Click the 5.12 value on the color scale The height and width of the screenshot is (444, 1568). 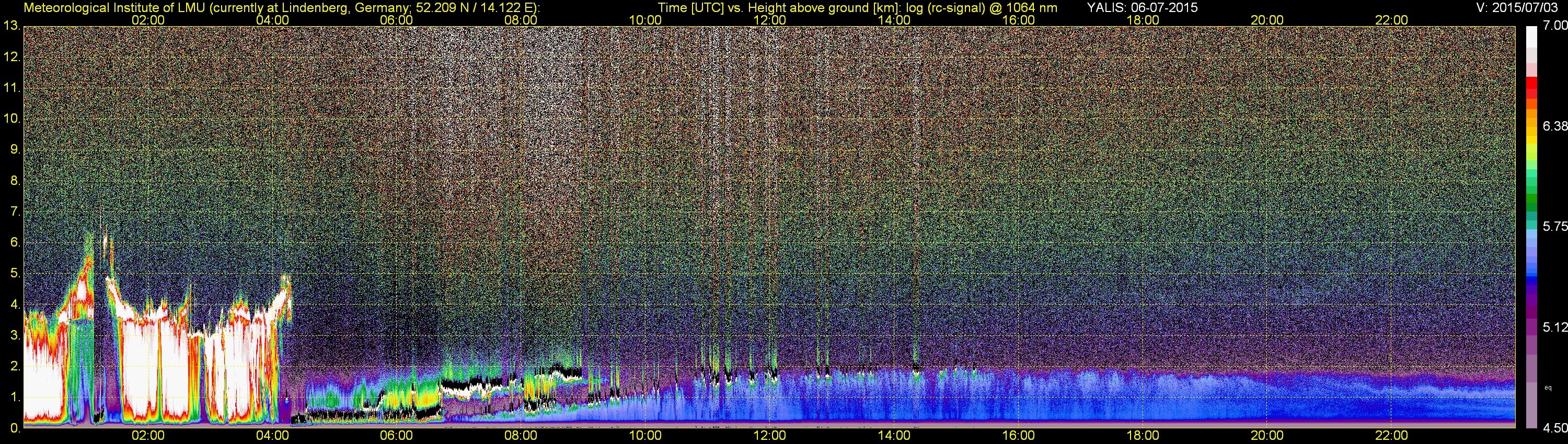coord(1555,327)
